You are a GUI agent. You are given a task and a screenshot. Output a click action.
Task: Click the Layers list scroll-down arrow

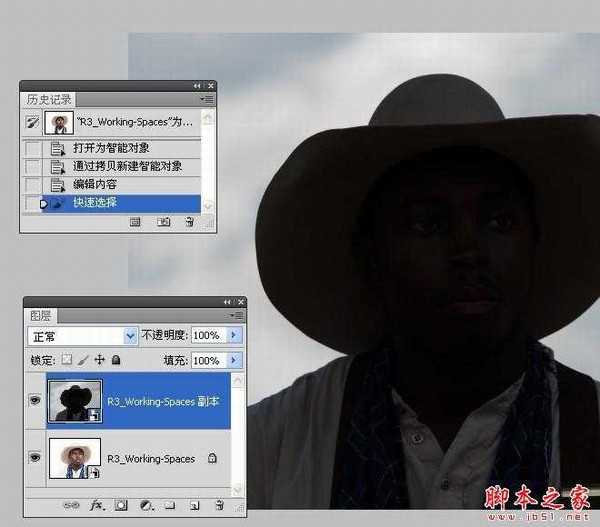point(238,490)
